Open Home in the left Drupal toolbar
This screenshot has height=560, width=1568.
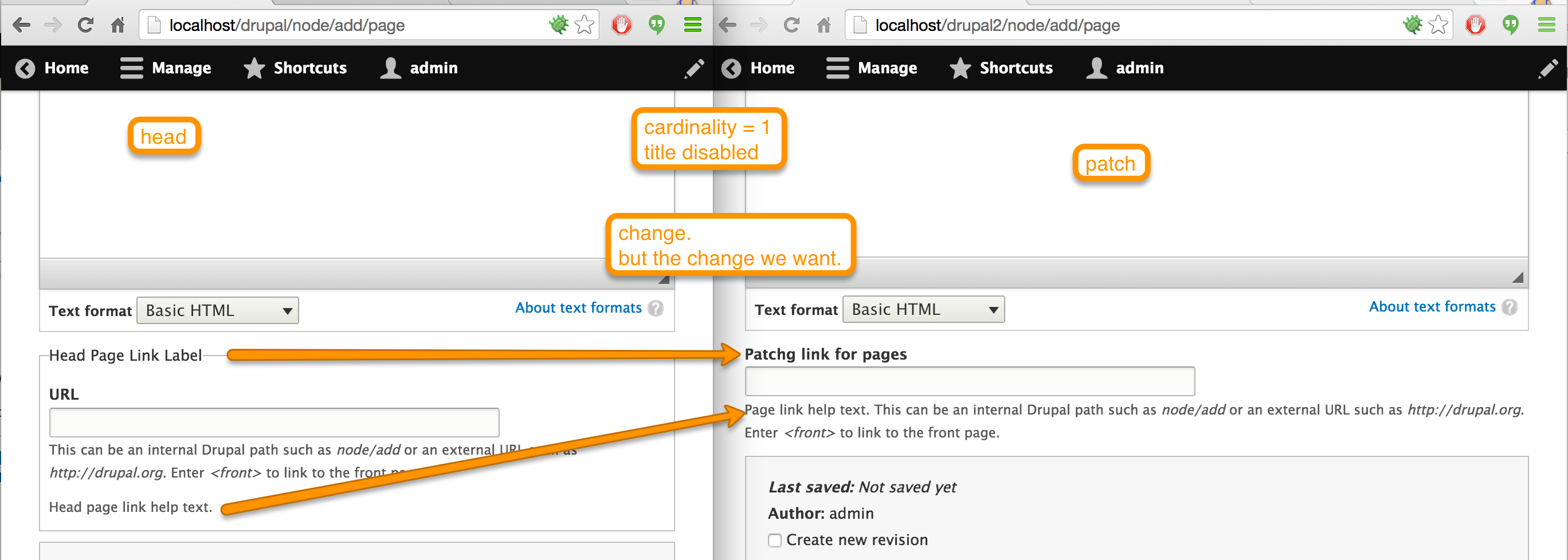tap(52, 68)
